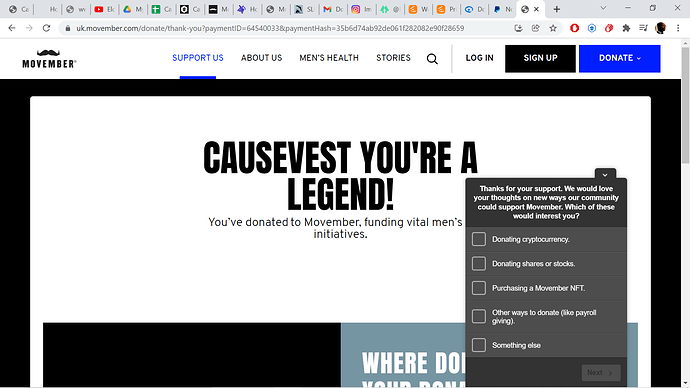Bookmark this page with the star icon
This screenshot has width=690, height=388.
point(553,28)
